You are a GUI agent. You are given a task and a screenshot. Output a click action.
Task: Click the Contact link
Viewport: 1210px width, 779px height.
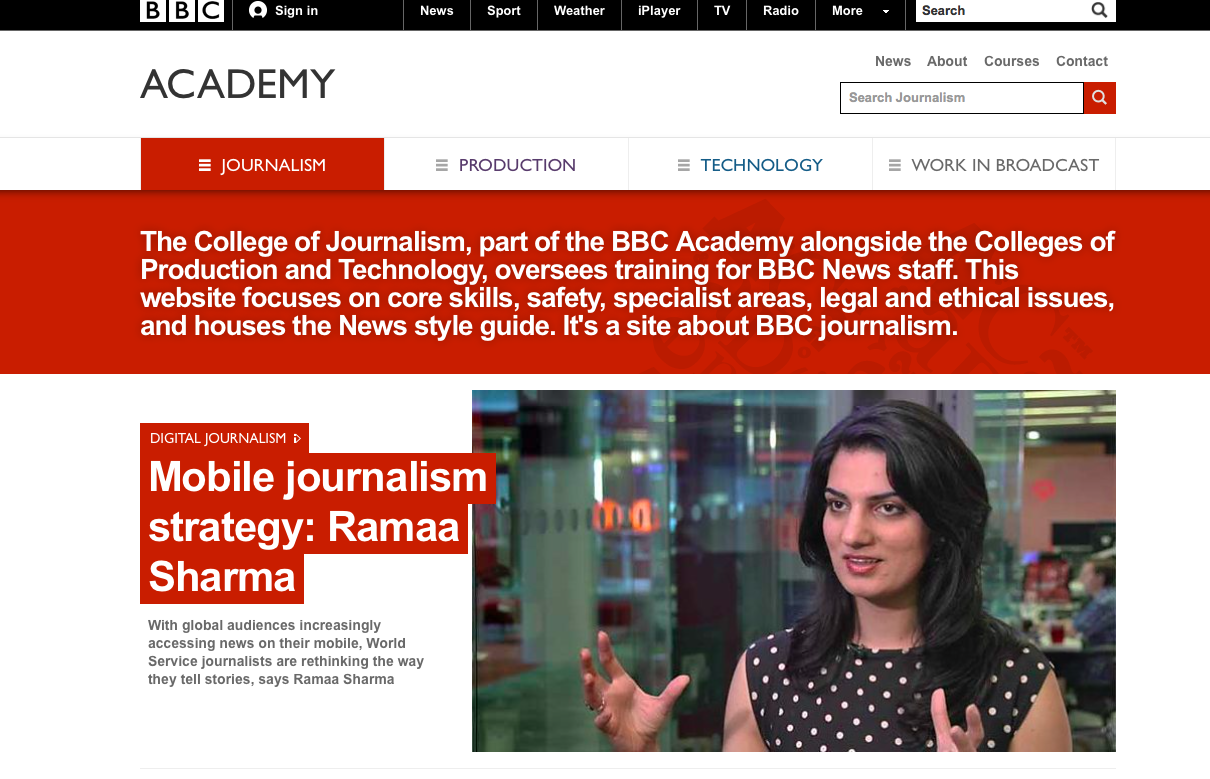pyautogui.click(x=1082, y=61)
